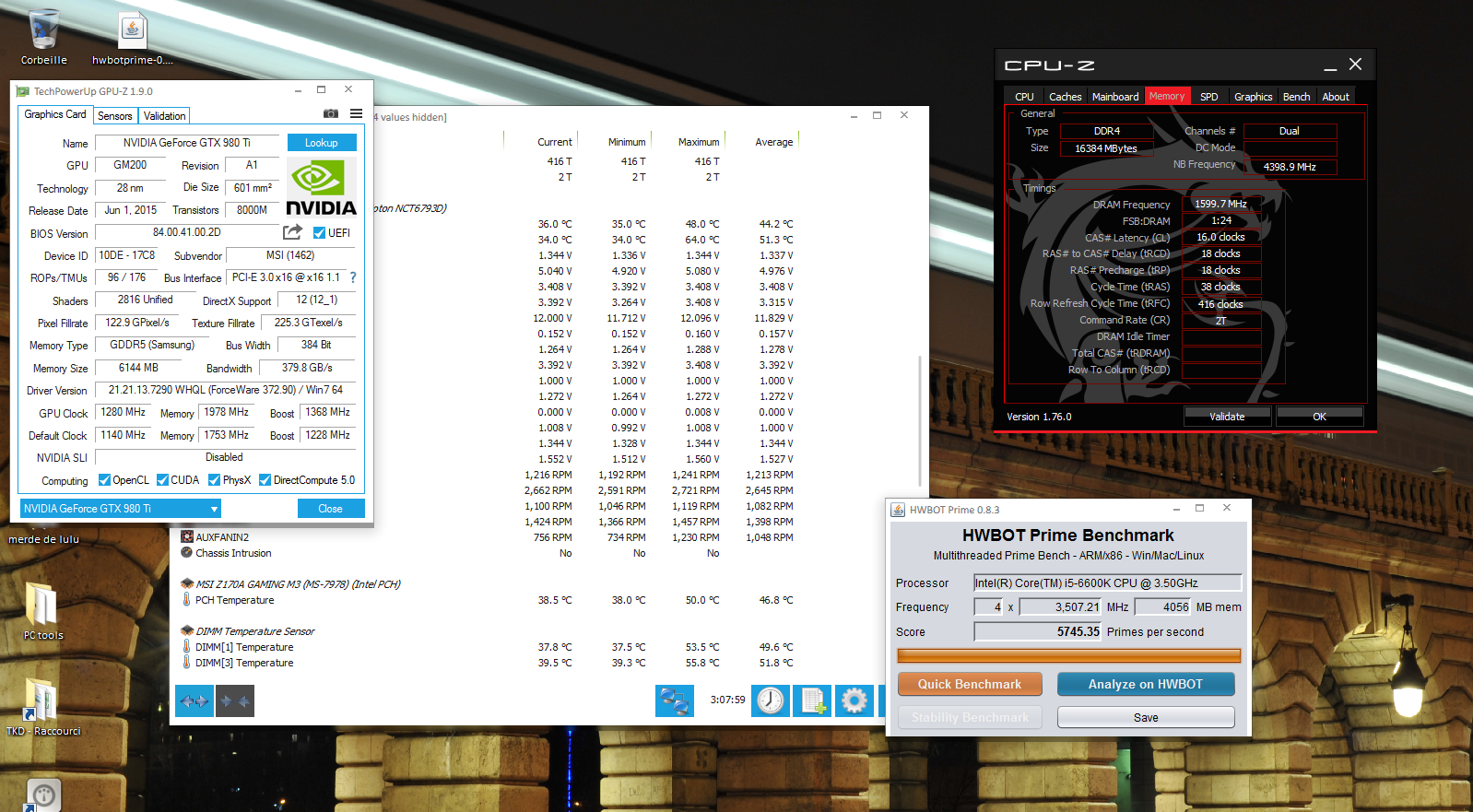Open the Bench tab in CPU-Z
This screenshot has width=1473, height=812.
pos(1296,97)
